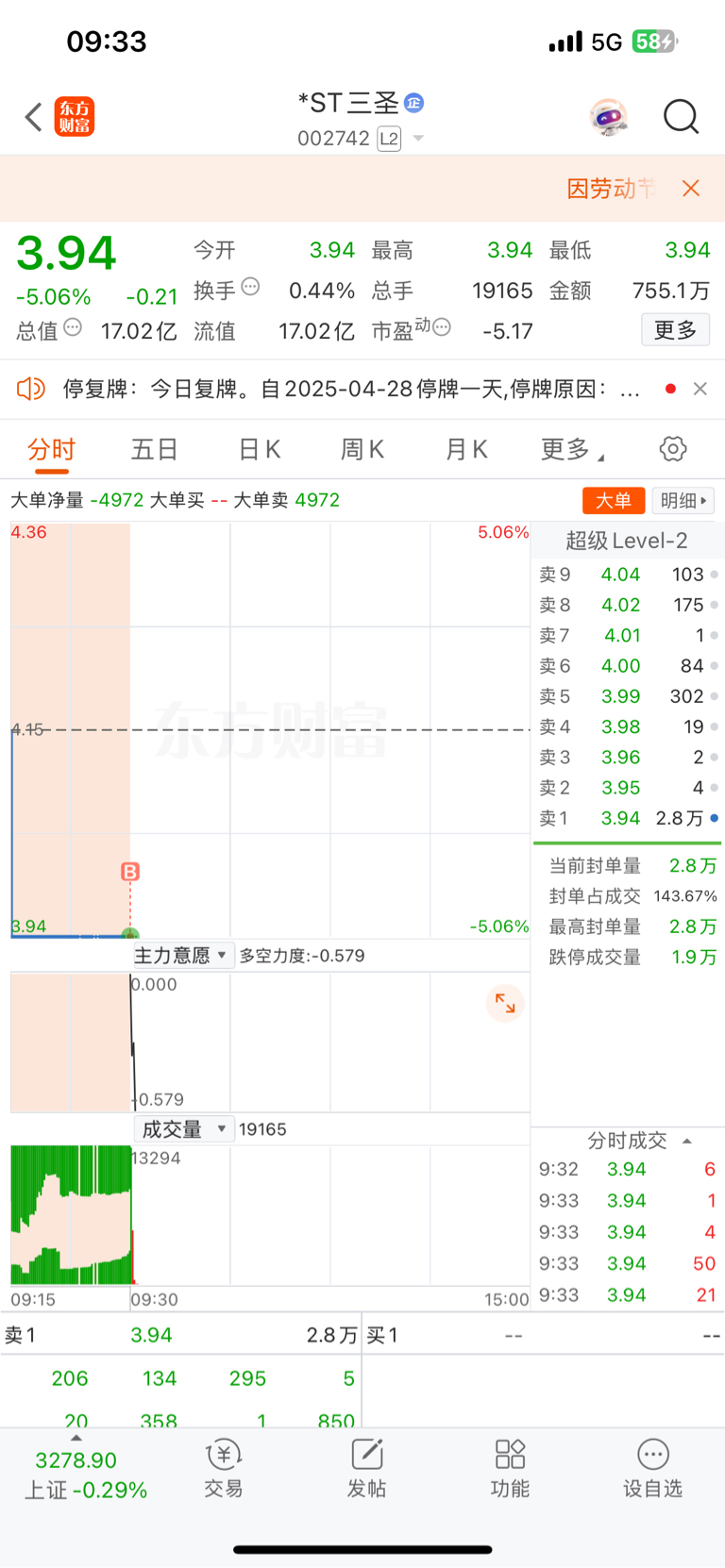Collapse the 分时成交 list
Viewport: 725px width, 1568px height.
point(687,1141)
